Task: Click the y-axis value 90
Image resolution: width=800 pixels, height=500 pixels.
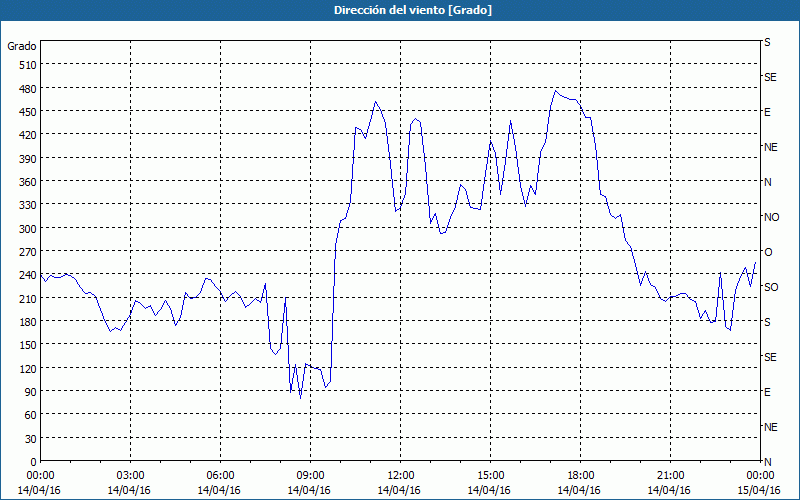Action: 31,393
